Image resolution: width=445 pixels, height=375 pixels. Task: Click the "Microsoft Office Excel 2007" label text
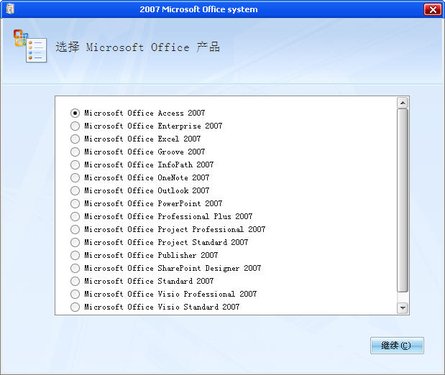142,139
